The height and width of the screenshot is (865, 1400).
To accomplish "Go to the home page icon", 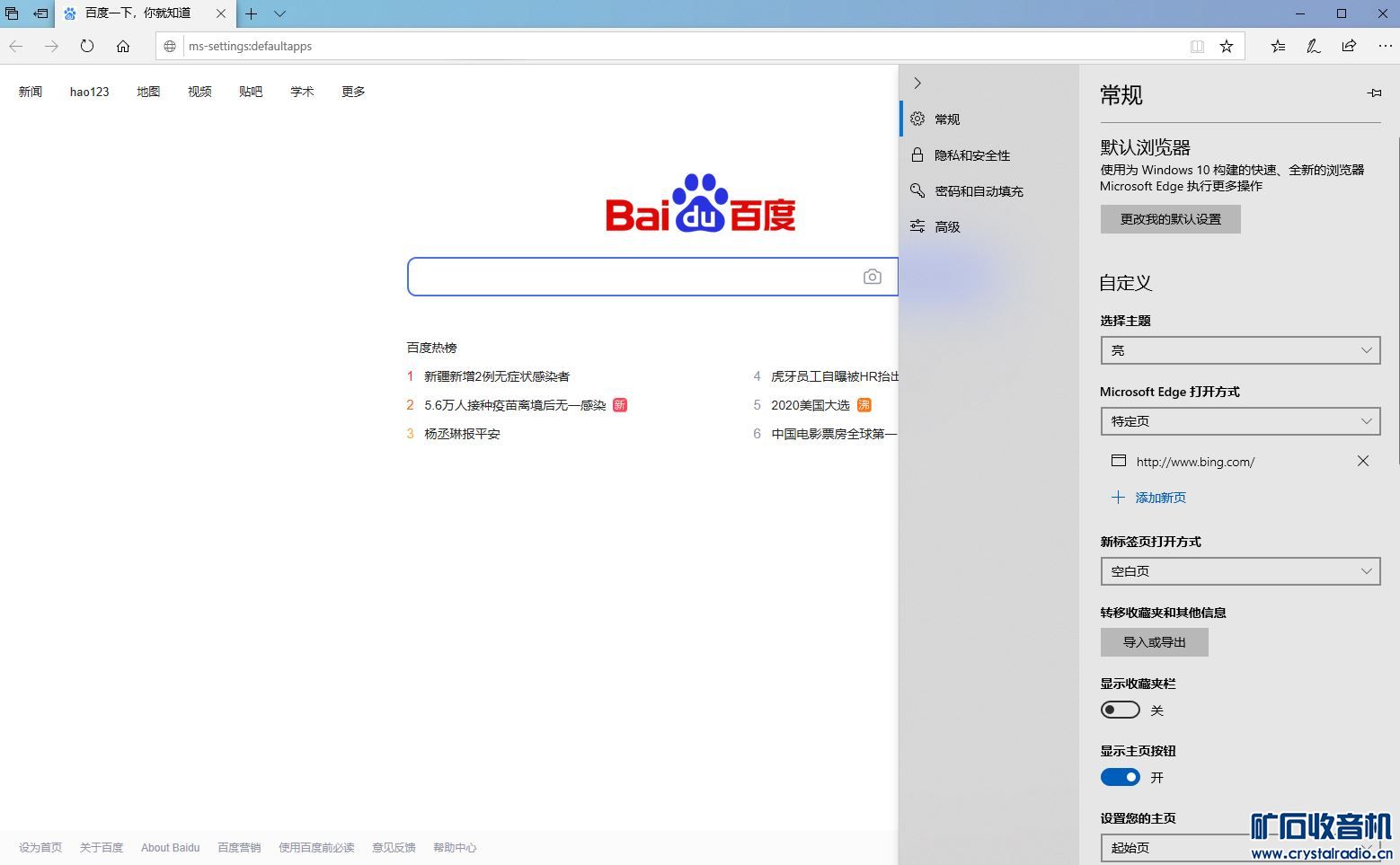I will pos(123,46).
